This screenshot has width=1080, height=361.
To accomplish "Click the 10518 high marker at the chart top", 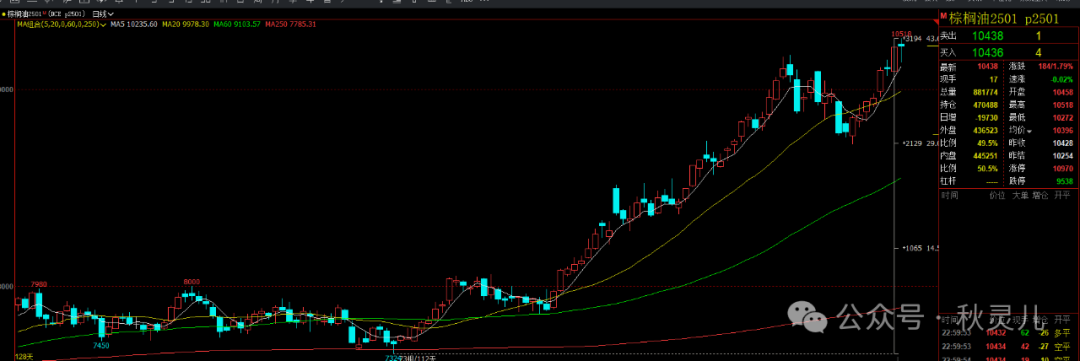I will coord(902,33).
